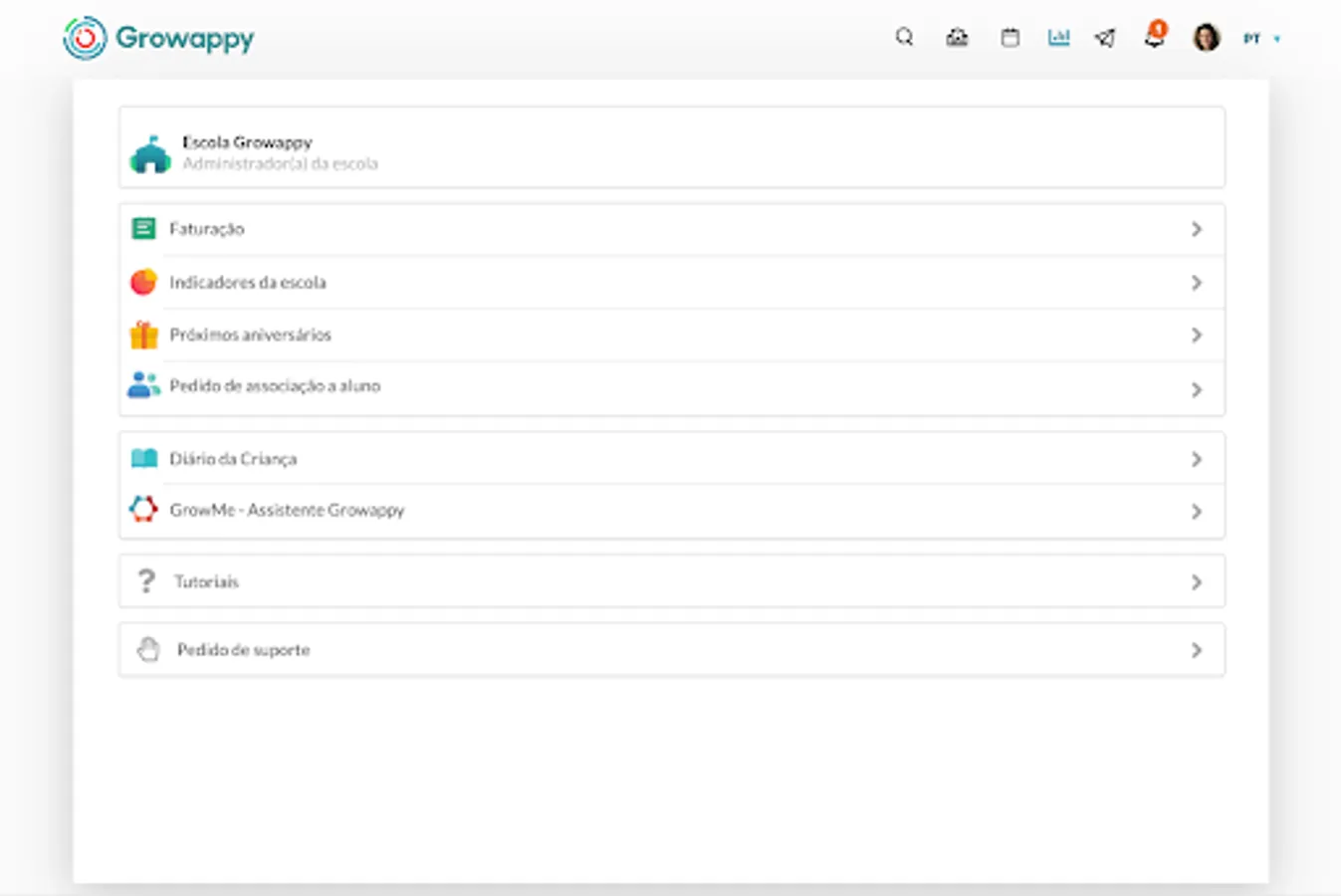The height and width of the screenshot is (896, 1341).
Task: Open the Pedido de suporte link
Action: point(672,650)
